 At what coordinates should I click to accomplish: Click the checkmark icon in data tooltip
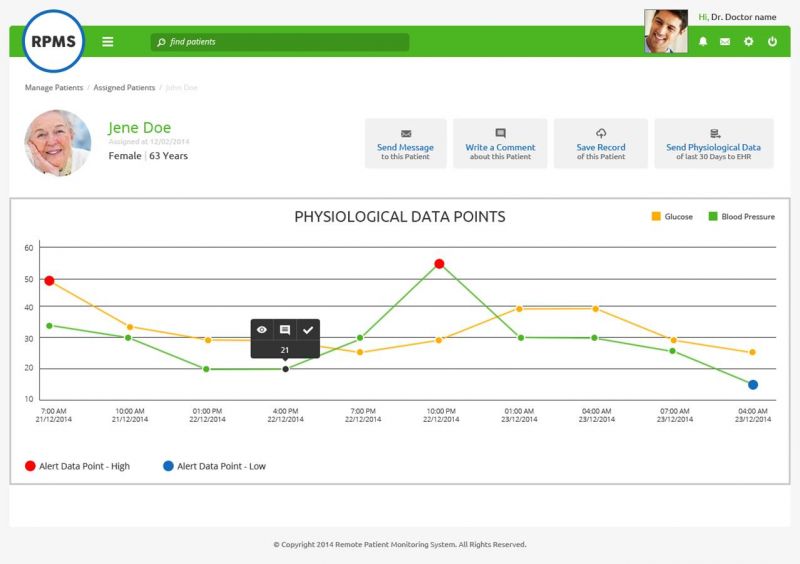(308, 330)
